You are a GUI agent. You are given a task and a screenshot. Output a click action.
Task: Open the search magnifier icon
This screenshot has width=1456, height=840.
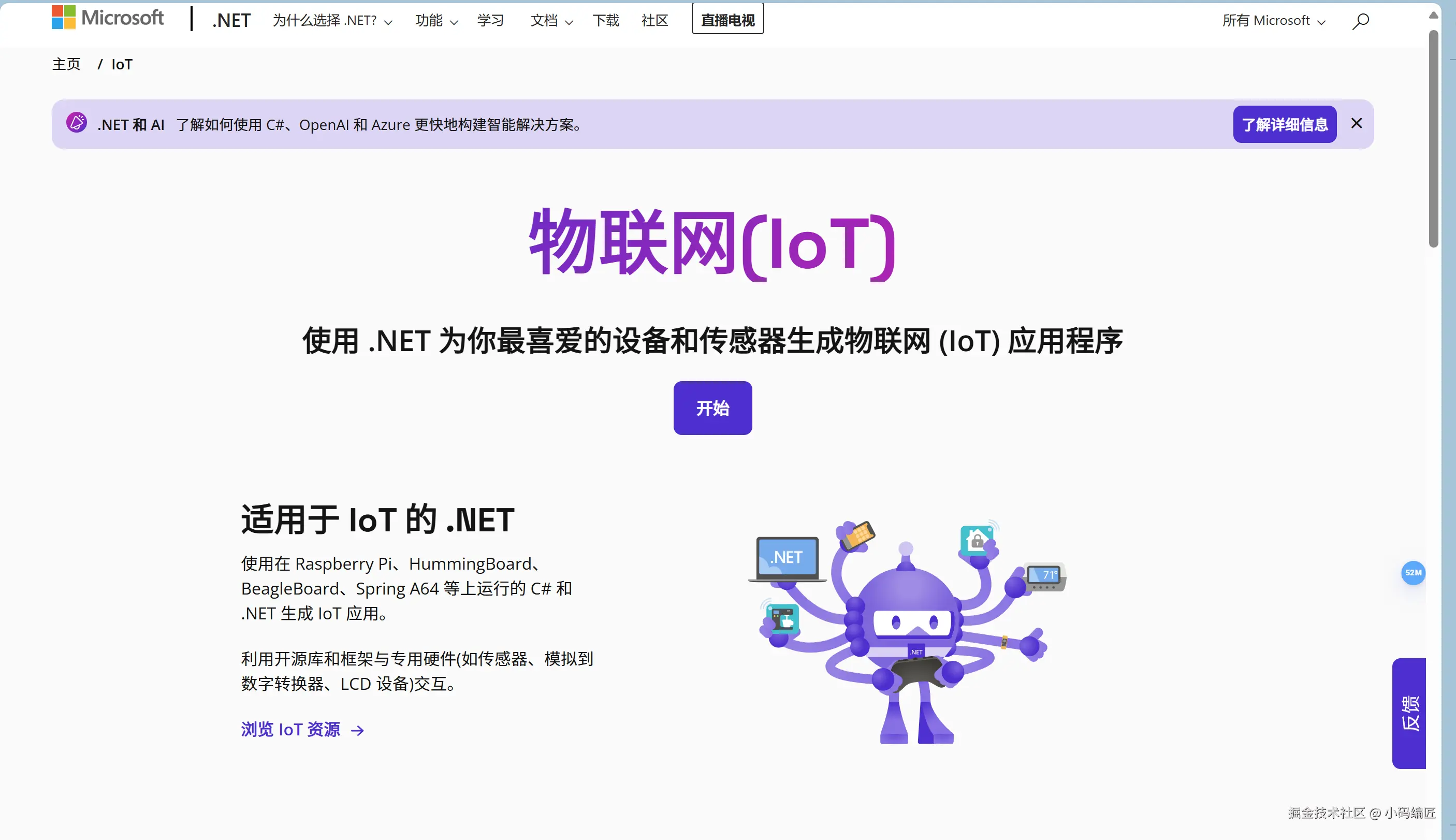(1360, 21)
